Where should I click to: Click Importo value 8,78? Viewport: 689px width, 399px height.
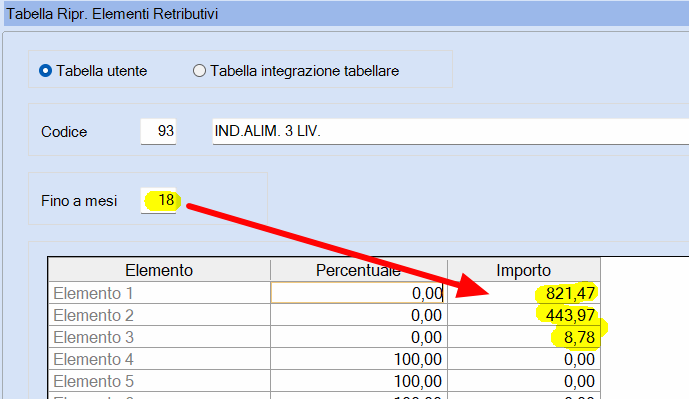click(524, 337)
